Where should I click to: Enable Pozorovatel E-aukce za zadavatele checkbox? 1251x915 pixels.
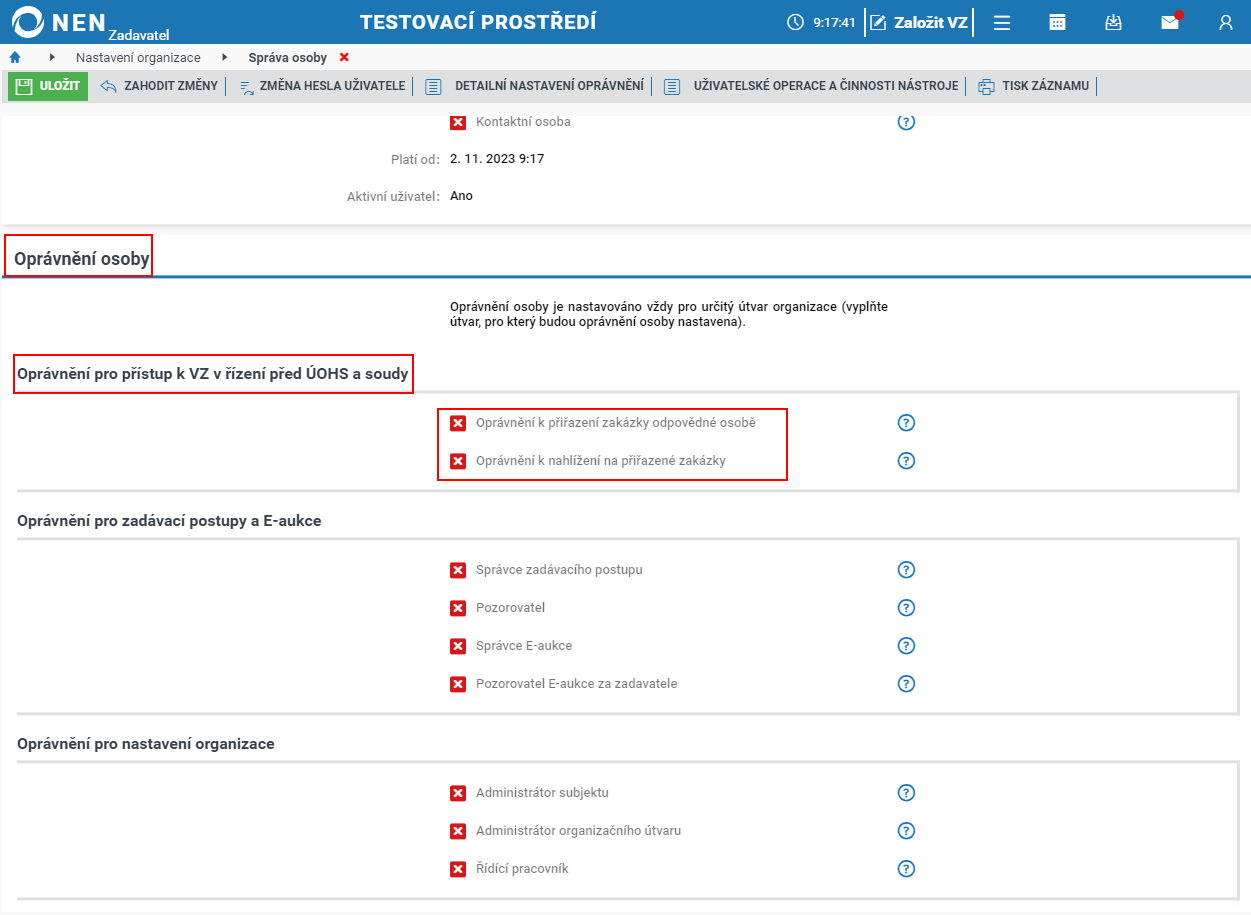pyautogui.click(x=458, y=684)
